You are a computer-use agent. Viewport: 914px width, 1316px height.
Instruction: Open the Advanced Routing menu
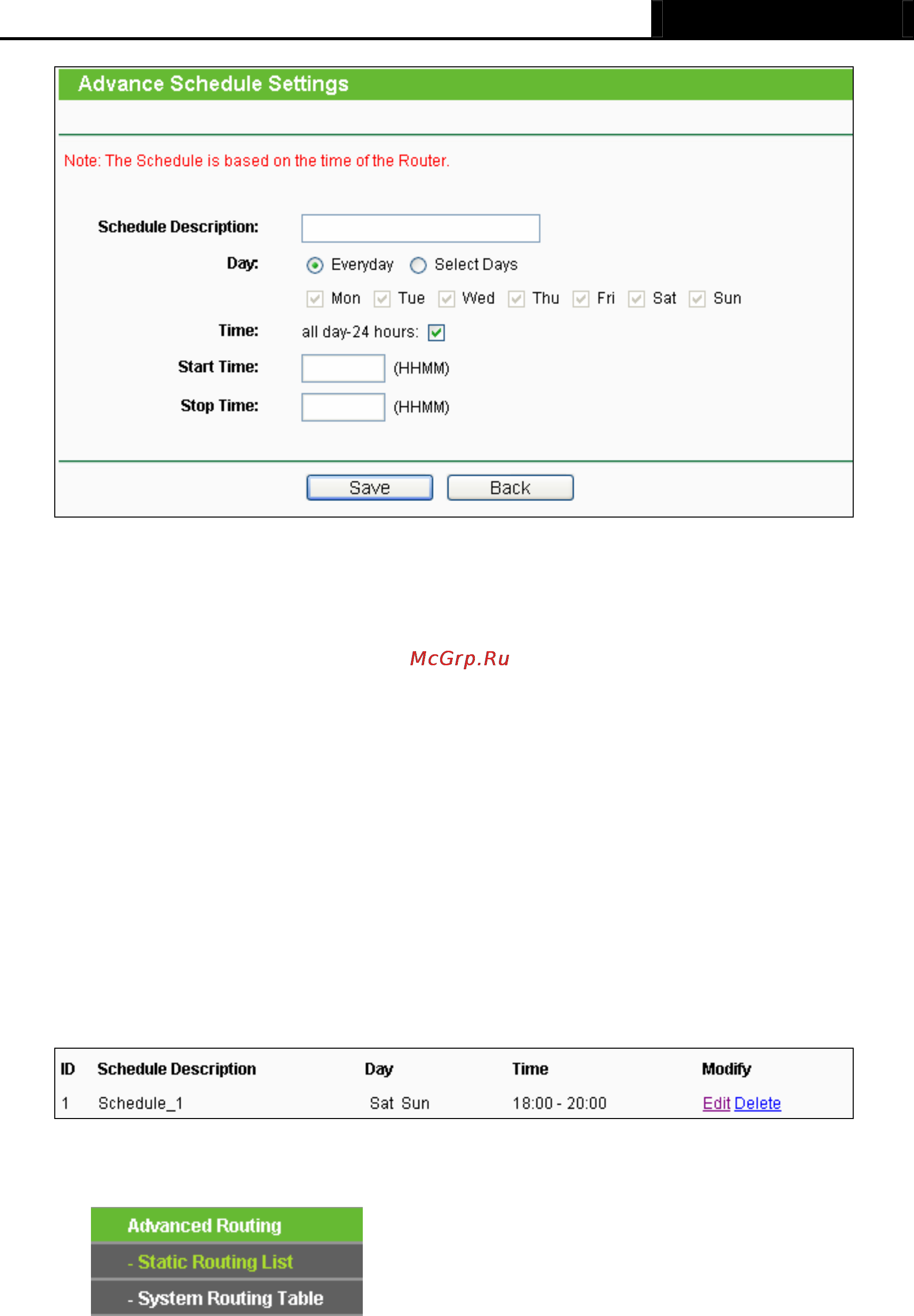pyautogui.click(x=227, y=1226)
